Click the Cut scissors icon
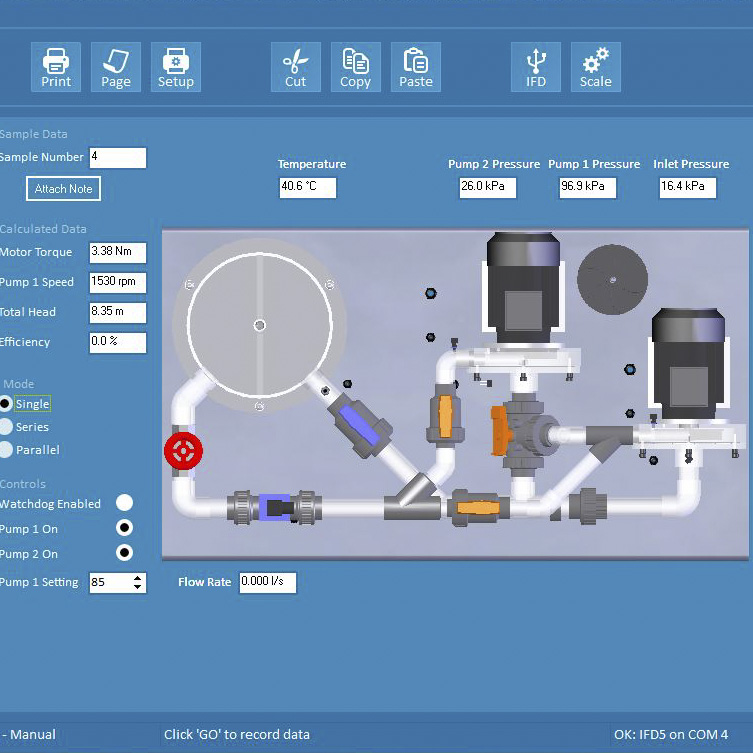This screenshot has width=753, height=753. pyautogui.click(x=296, y=67)
